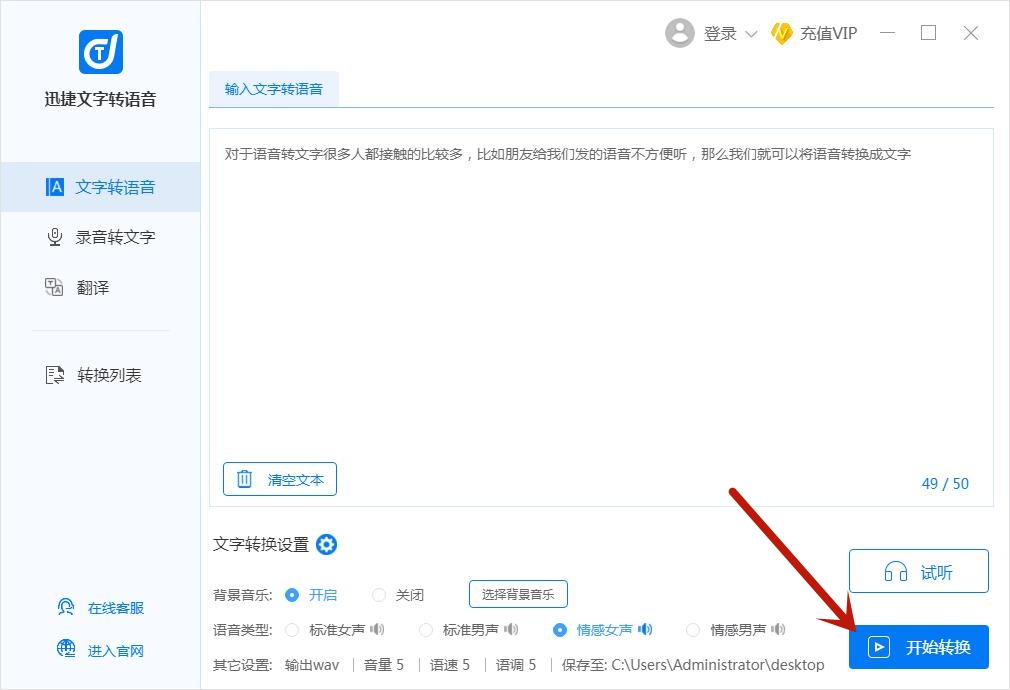Click the 开始转换 start conversion button
Viewport: 1010px width, 690px height.
919,647
